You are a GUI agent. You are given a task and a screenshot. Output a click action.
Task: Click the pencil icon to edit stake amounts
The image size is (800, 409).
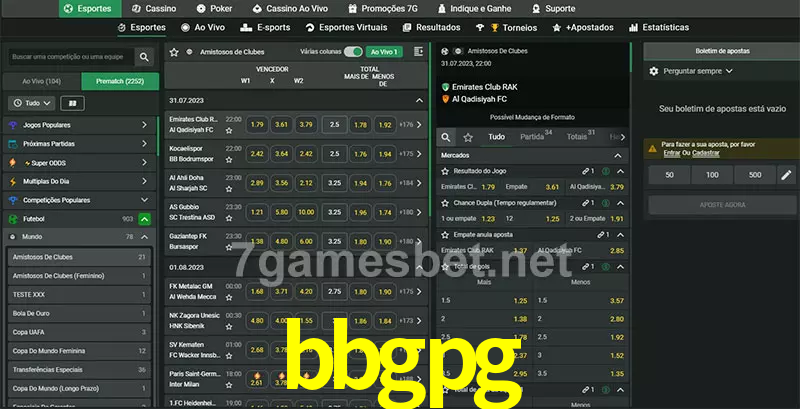coord(785,175)
